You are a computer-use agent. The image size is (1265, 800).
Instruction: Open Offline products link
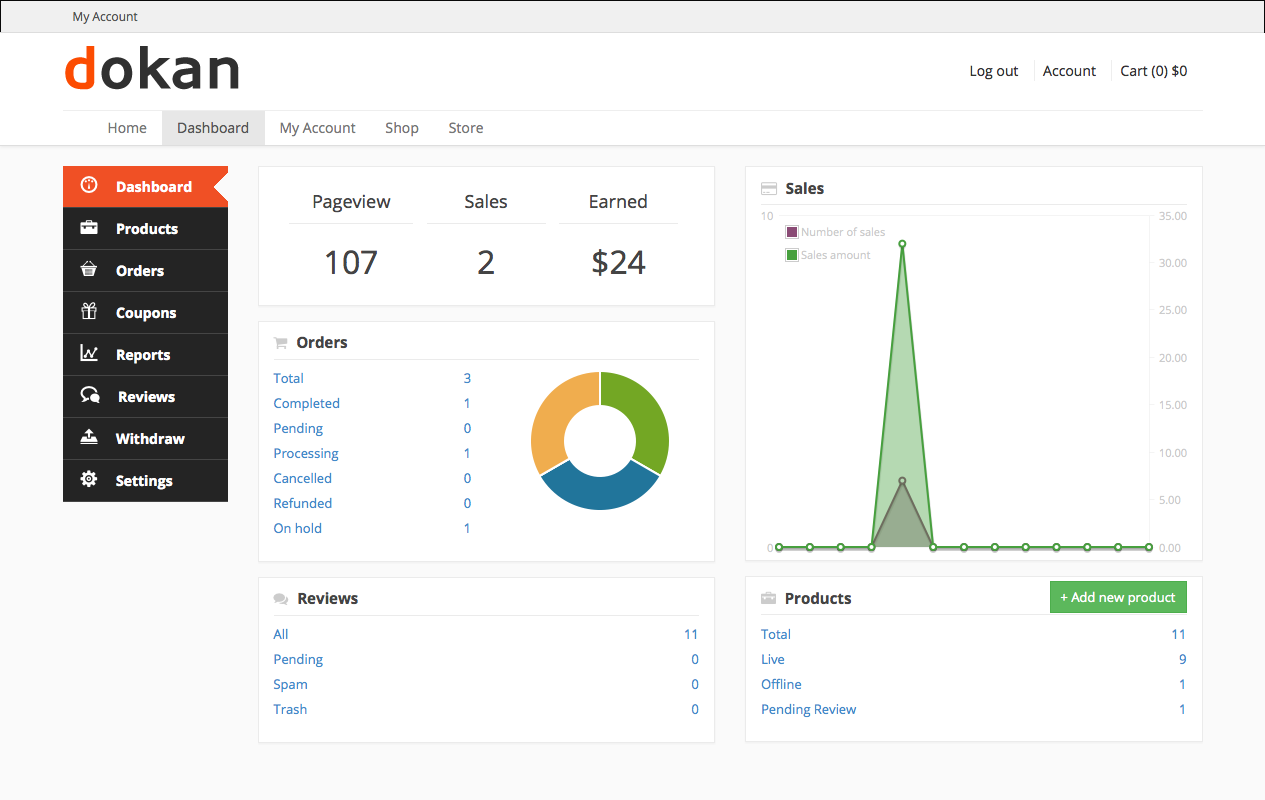782,684
